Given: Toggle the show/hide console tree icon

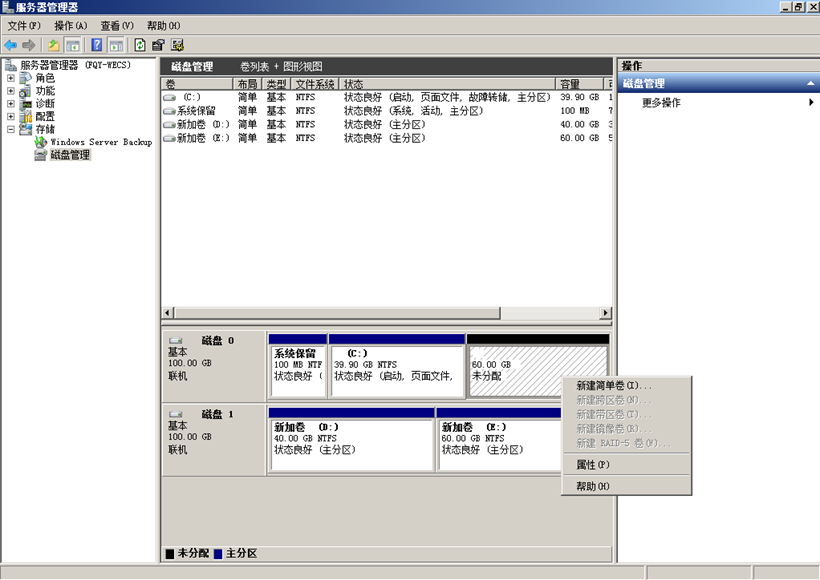Looking at the screenshot, I should tap(73, 45).
